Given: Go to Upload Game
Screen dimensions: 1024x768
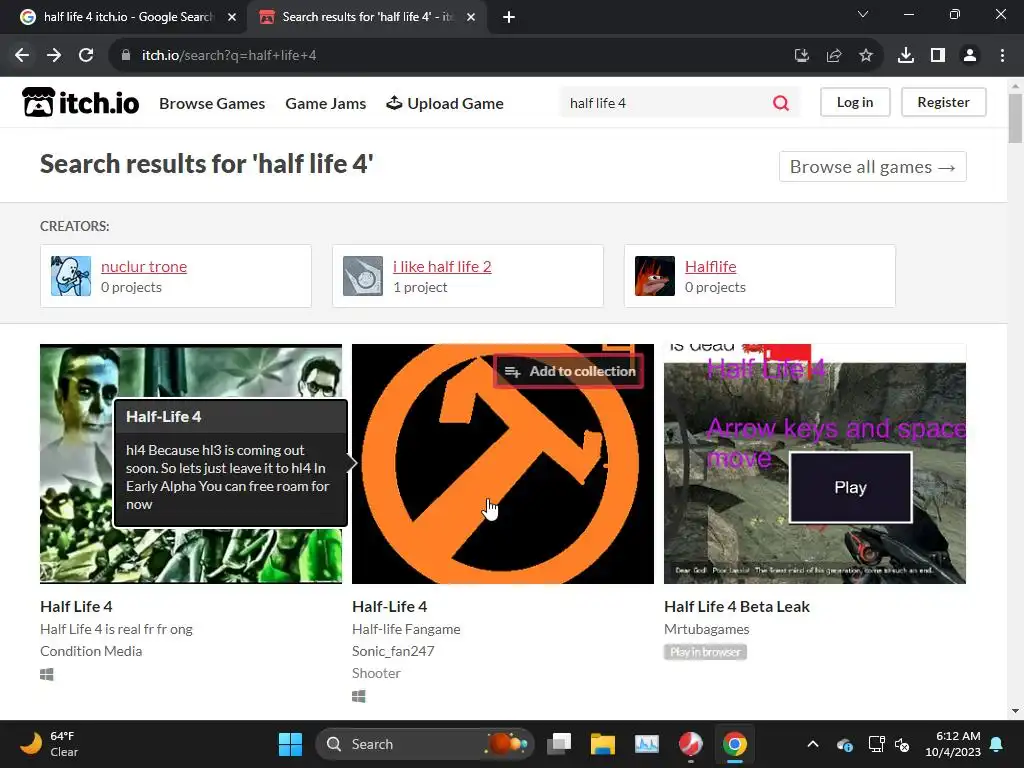Looking at the screenshot, I should pos(445,103).
